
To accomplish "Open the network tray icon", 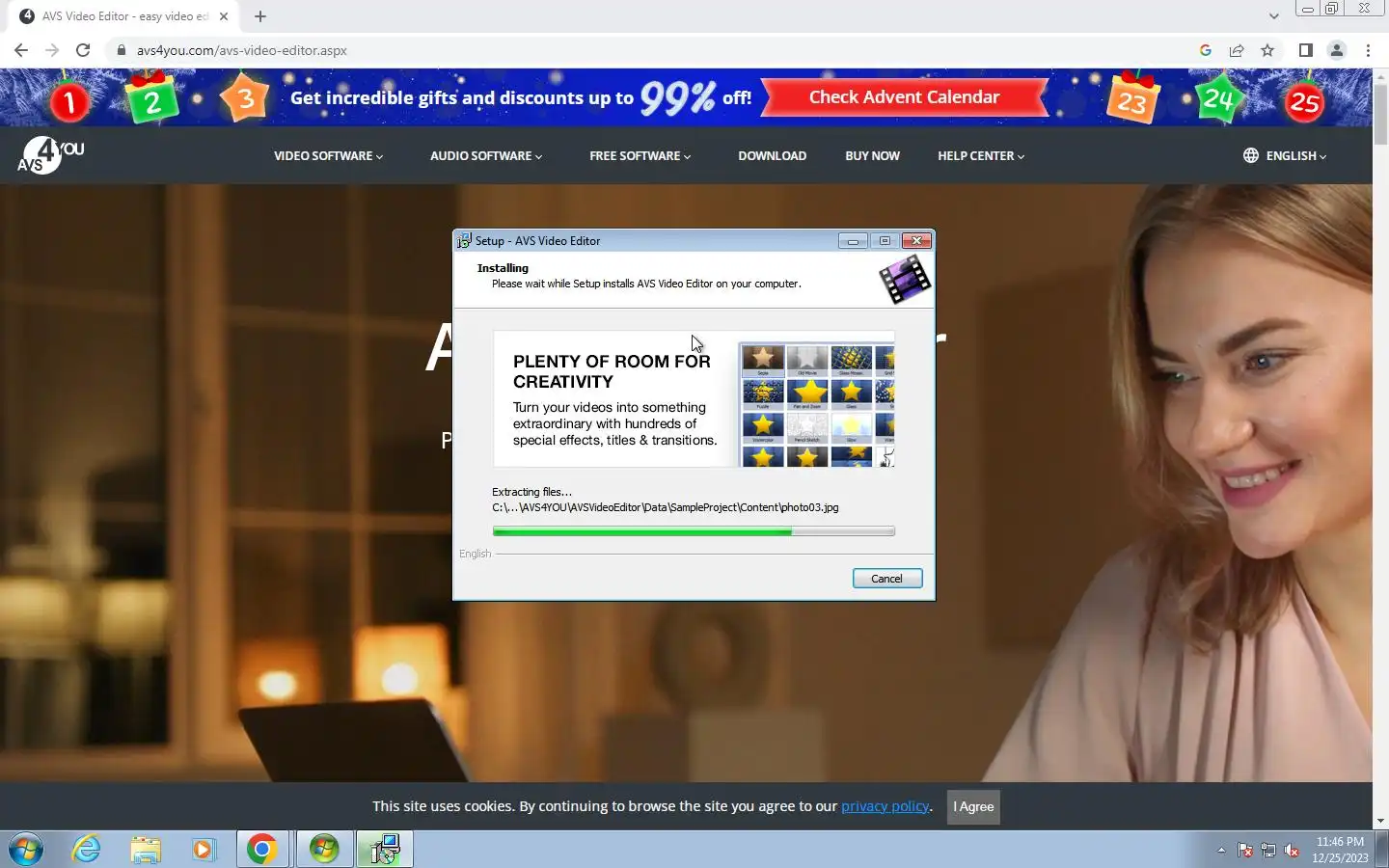I will click(x=1268, y=850).
